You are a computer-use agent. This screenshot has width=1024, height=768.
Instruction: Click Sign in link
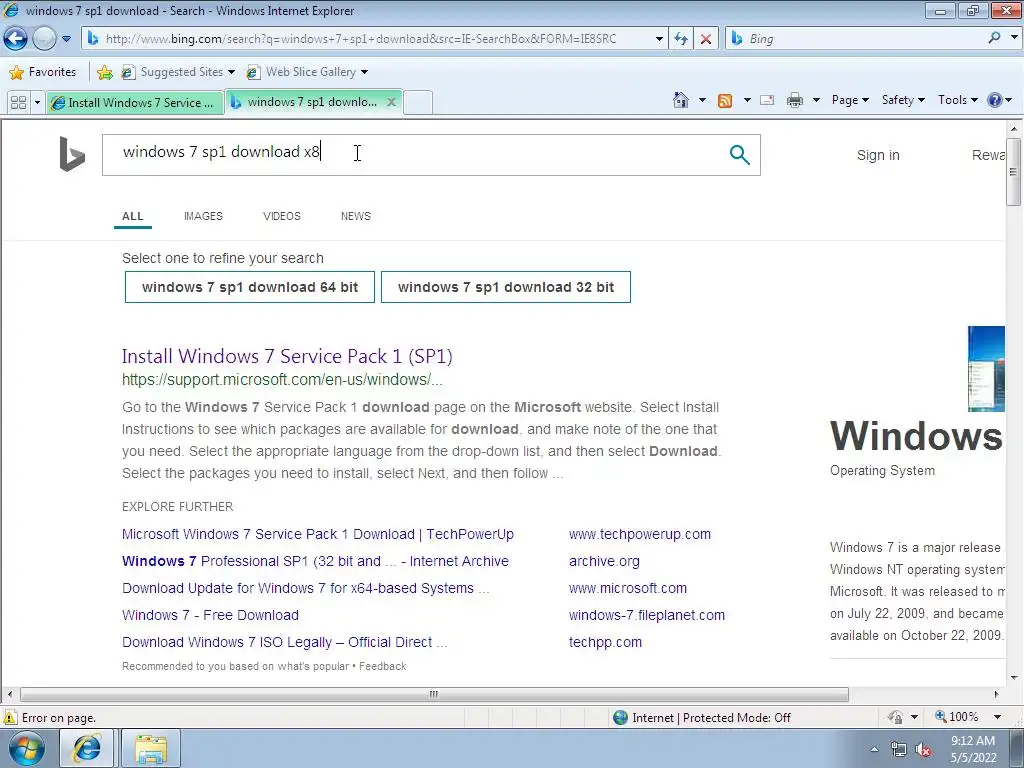[x=878, y=155]
